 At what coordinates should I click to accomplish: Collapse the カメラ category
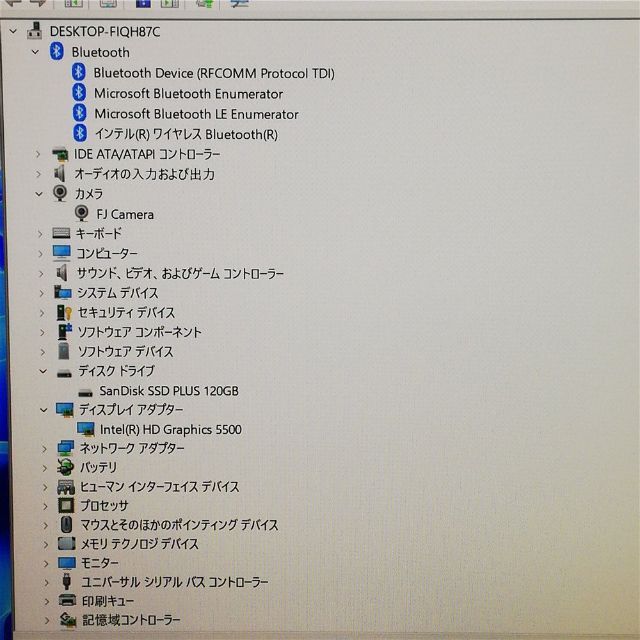tap(39, 194)
